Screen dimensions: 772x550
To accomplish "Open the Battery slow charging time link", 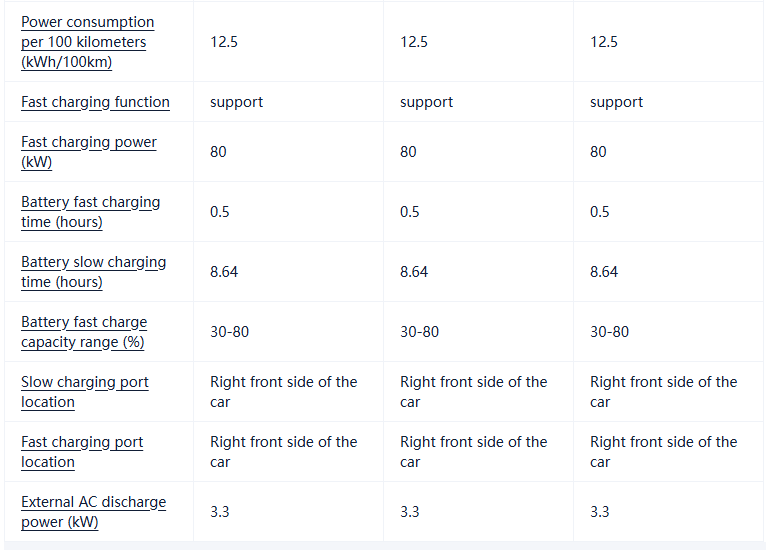I will pos(93,272).
